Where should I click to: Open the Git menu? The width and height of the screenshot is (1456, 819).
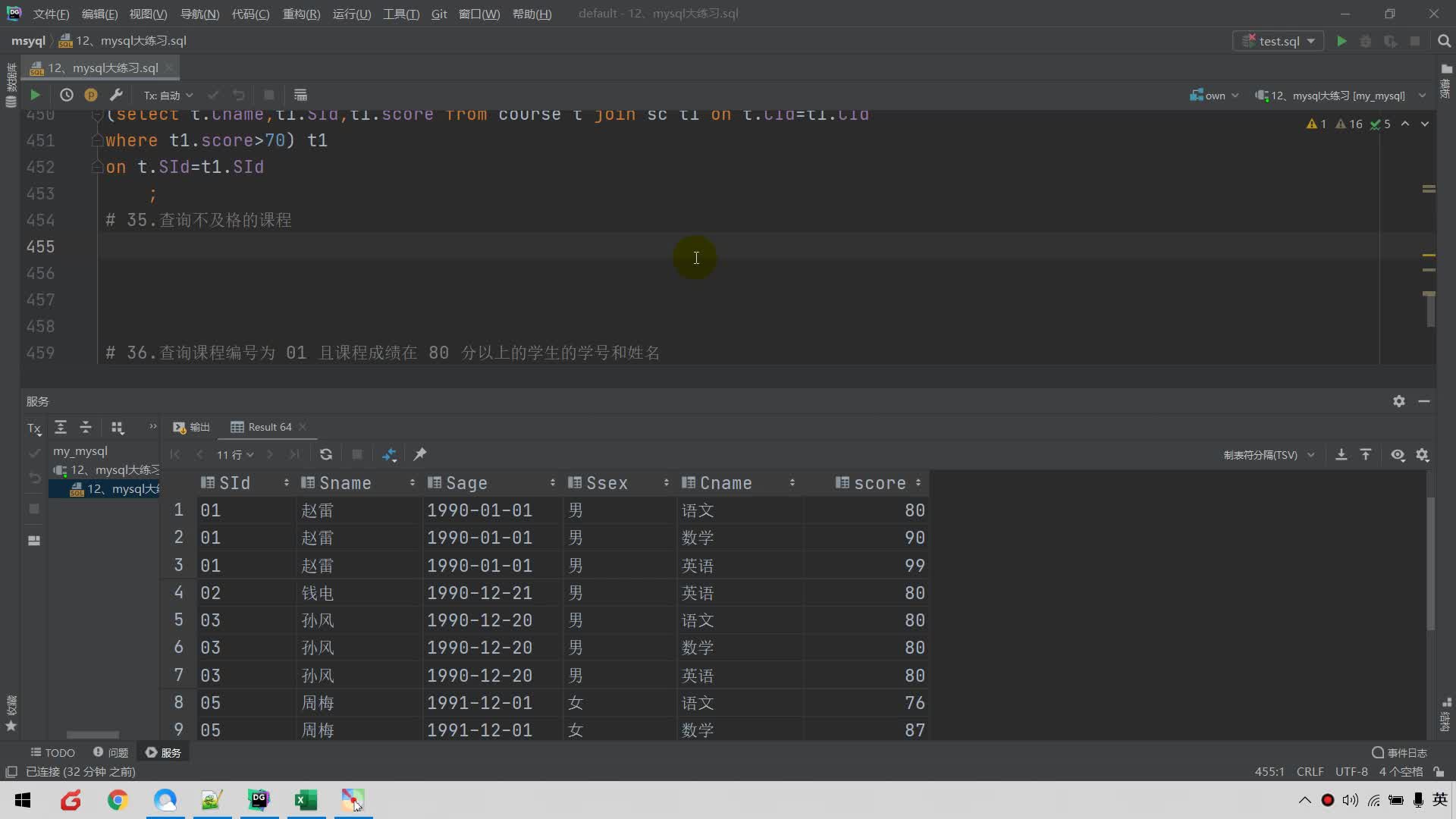click(439, 14)
